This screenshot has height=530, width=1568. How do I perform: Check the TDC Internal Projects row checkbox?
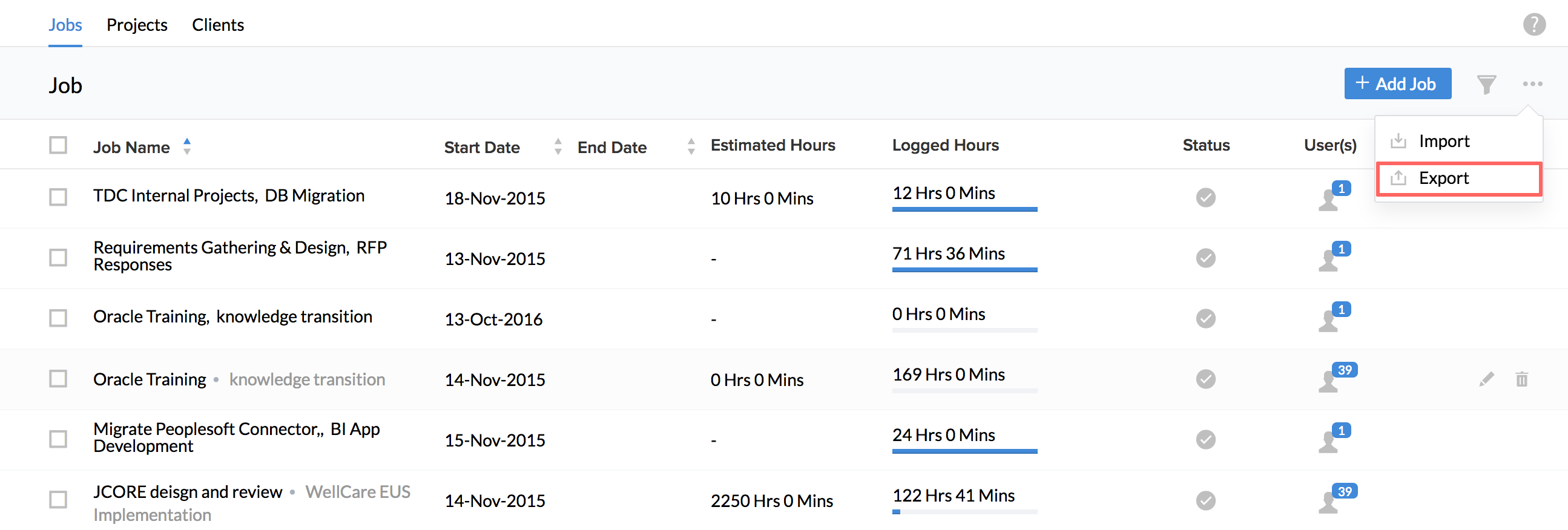pyautogui.click(x=58, y=197)
